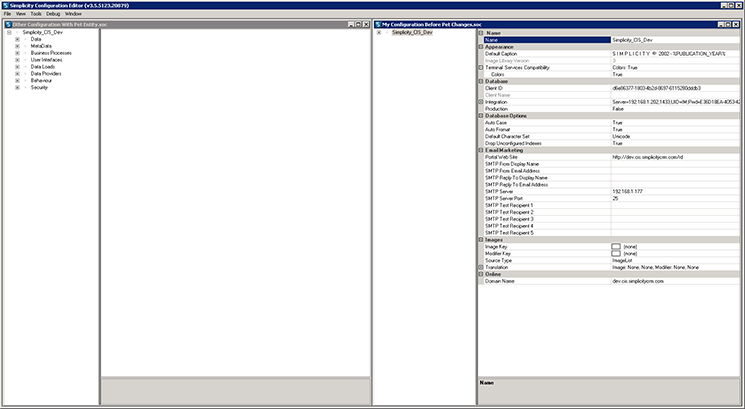
Task: Click the Modifier Key color box
Action: click(616, 254)
